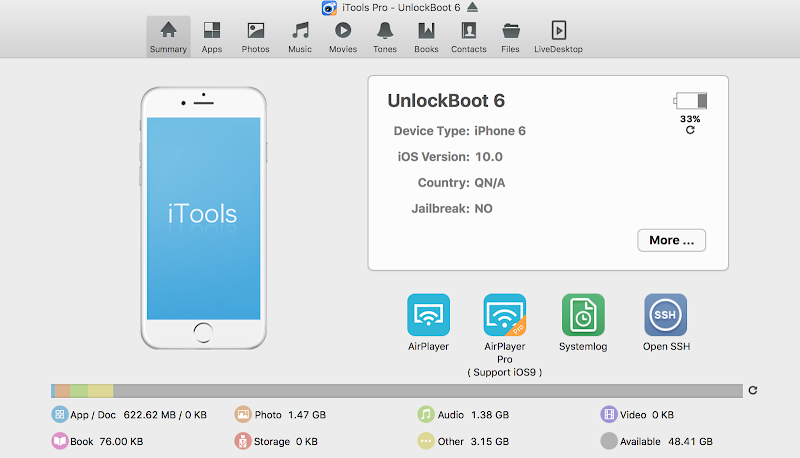The height and width of the screenshot is (458, 800).
Task: Refresh the battery status
Action: tap(690, 130)
